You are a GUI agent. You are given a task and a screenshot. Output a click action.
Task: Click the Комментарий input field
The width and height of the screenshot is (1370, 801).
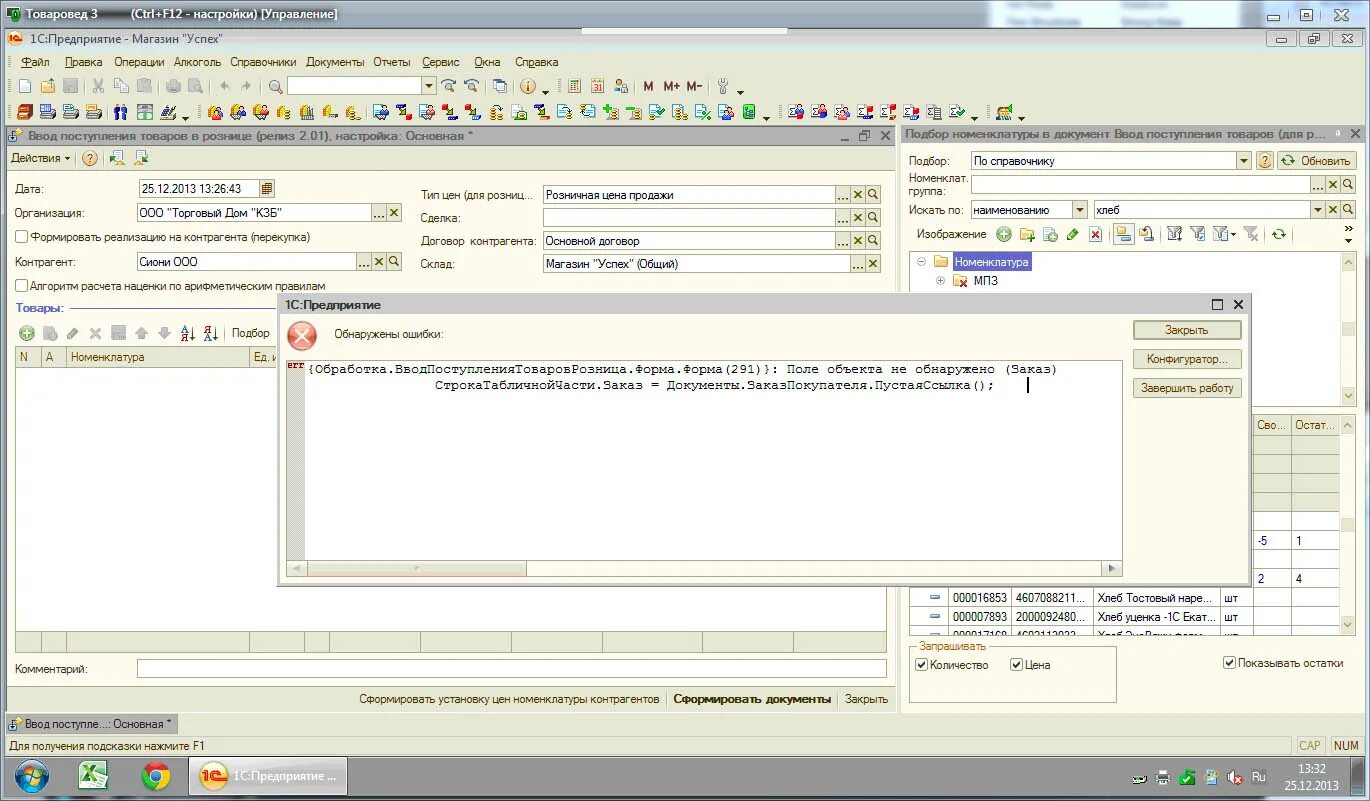[512, 669]
